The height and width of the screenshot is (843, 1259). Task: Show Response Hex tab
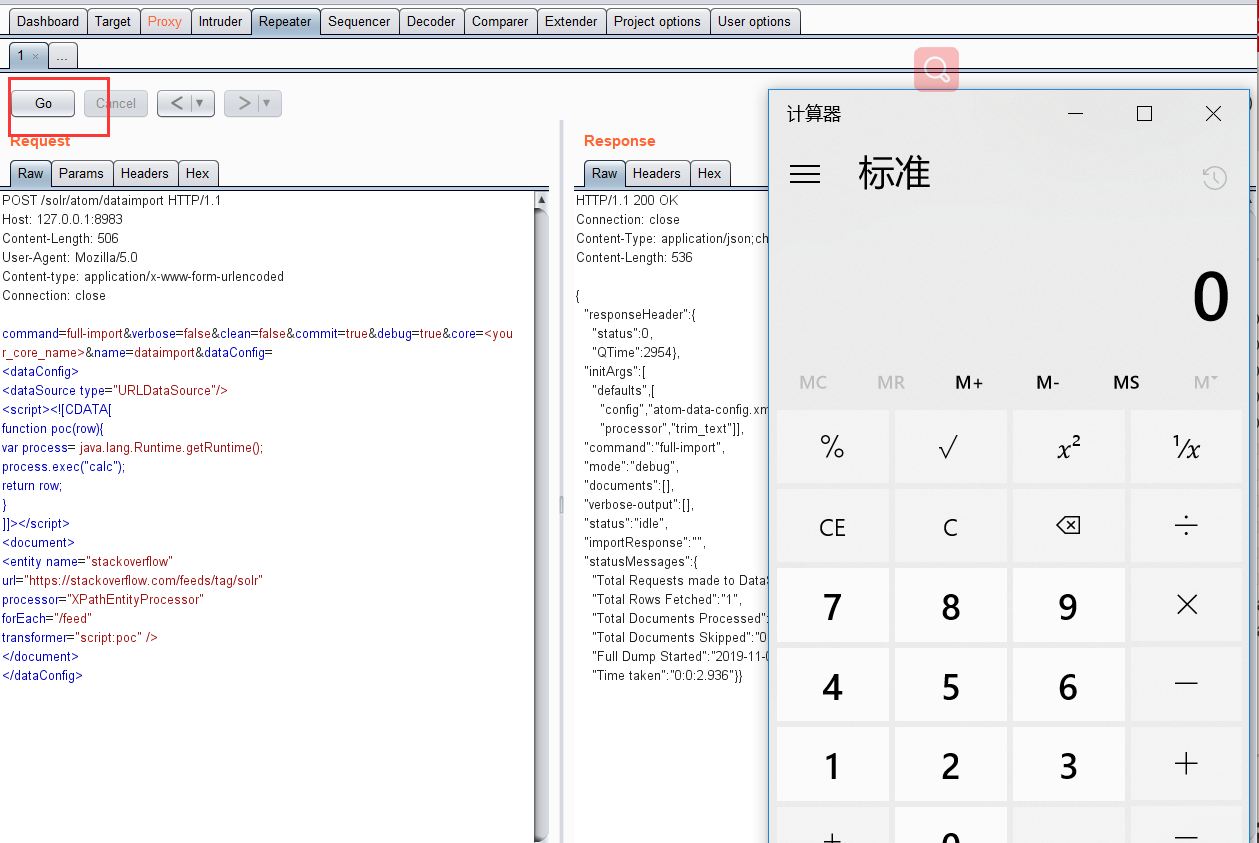coord(710,173)
